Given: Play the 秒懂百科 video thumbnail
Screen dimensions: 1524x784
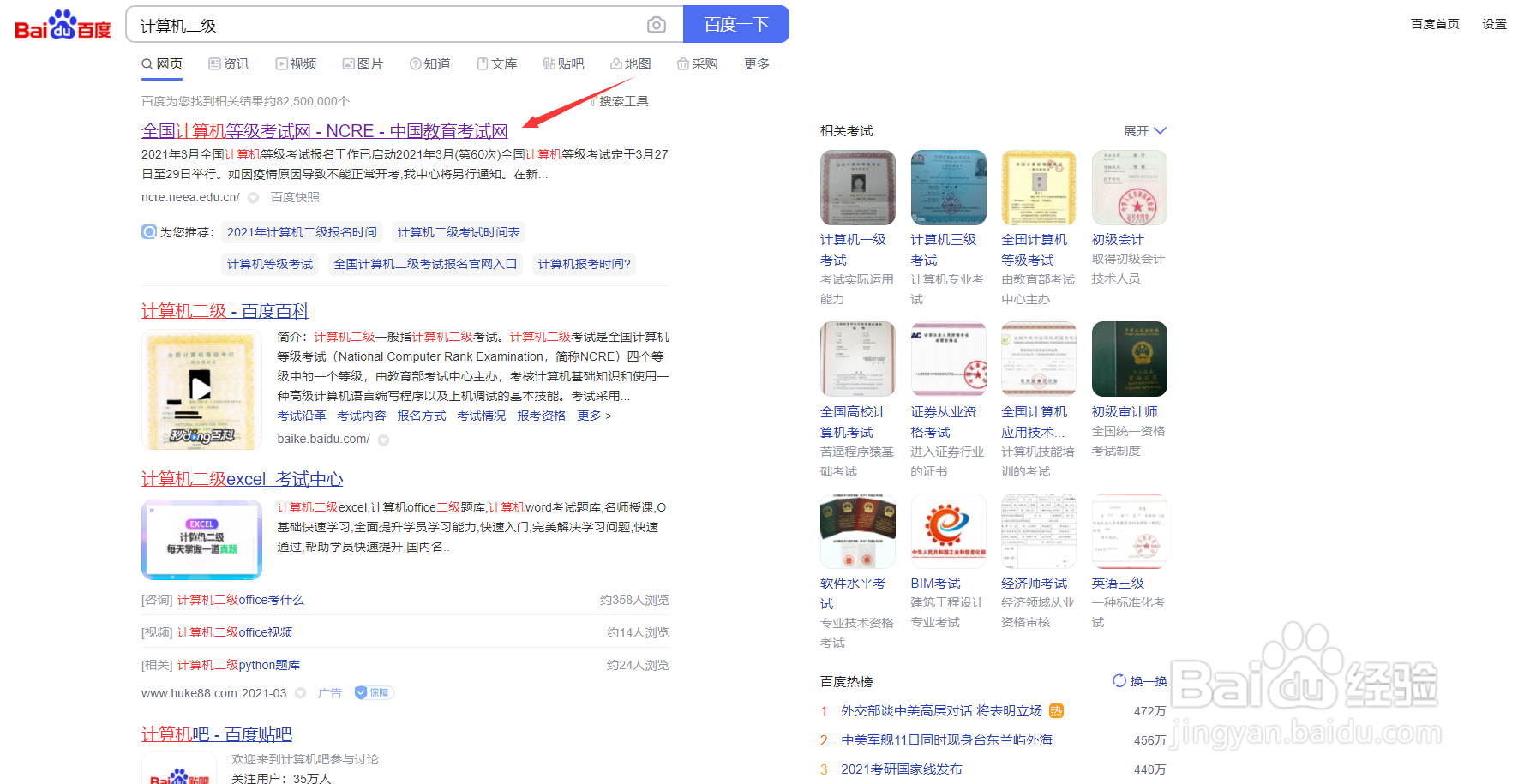Looking at the screenshot, I should [201, 390].
